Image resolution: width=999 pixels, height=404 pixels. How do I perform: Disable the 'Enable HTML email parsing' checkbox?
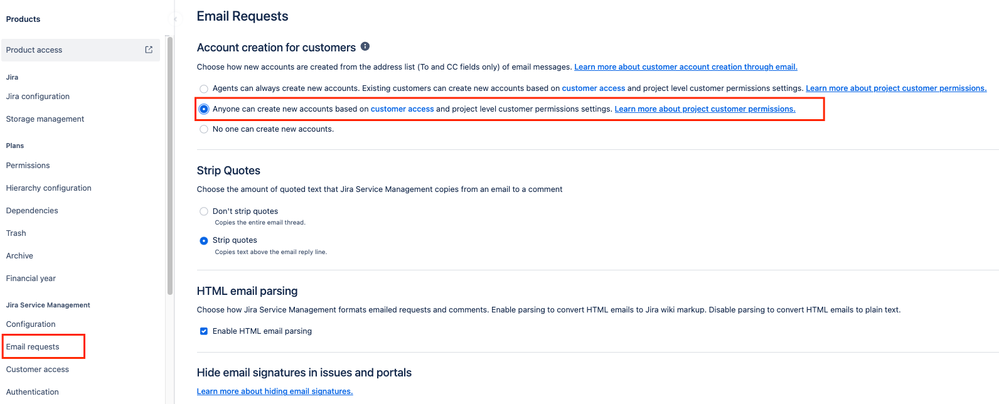(x=204, y=331)
